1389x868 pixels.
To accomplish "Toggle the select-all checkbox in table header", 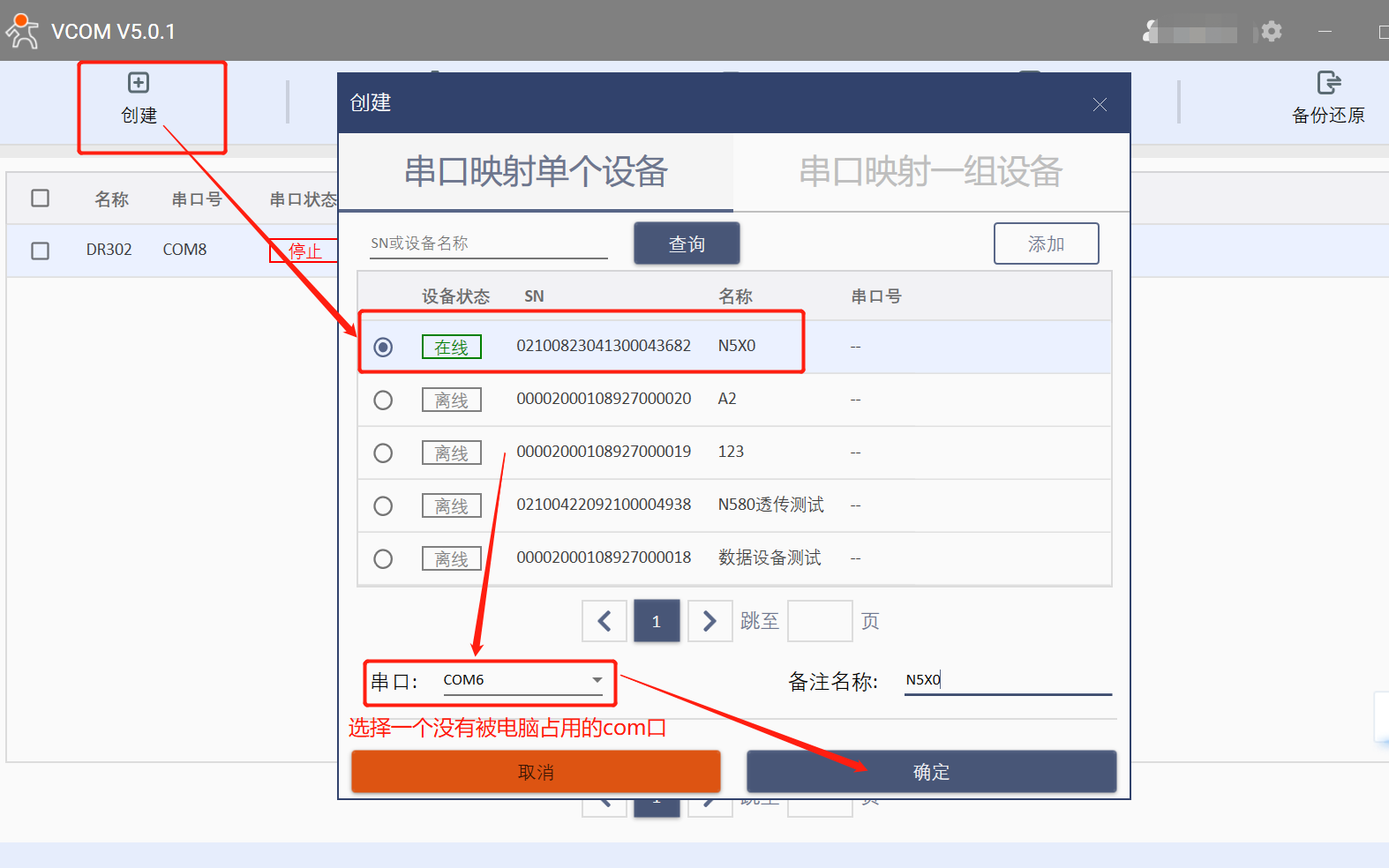I will tap(41, 198).
